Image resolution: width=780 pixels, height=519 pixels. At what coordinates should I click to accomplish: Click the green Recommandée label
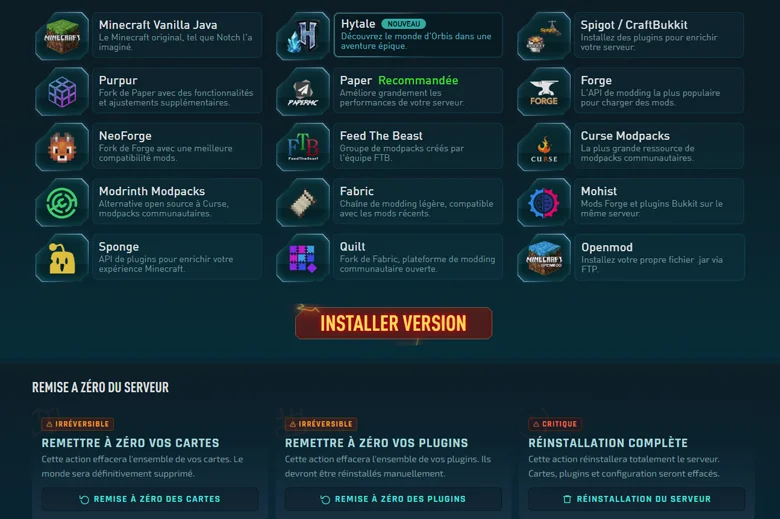[x=418, y=80]
